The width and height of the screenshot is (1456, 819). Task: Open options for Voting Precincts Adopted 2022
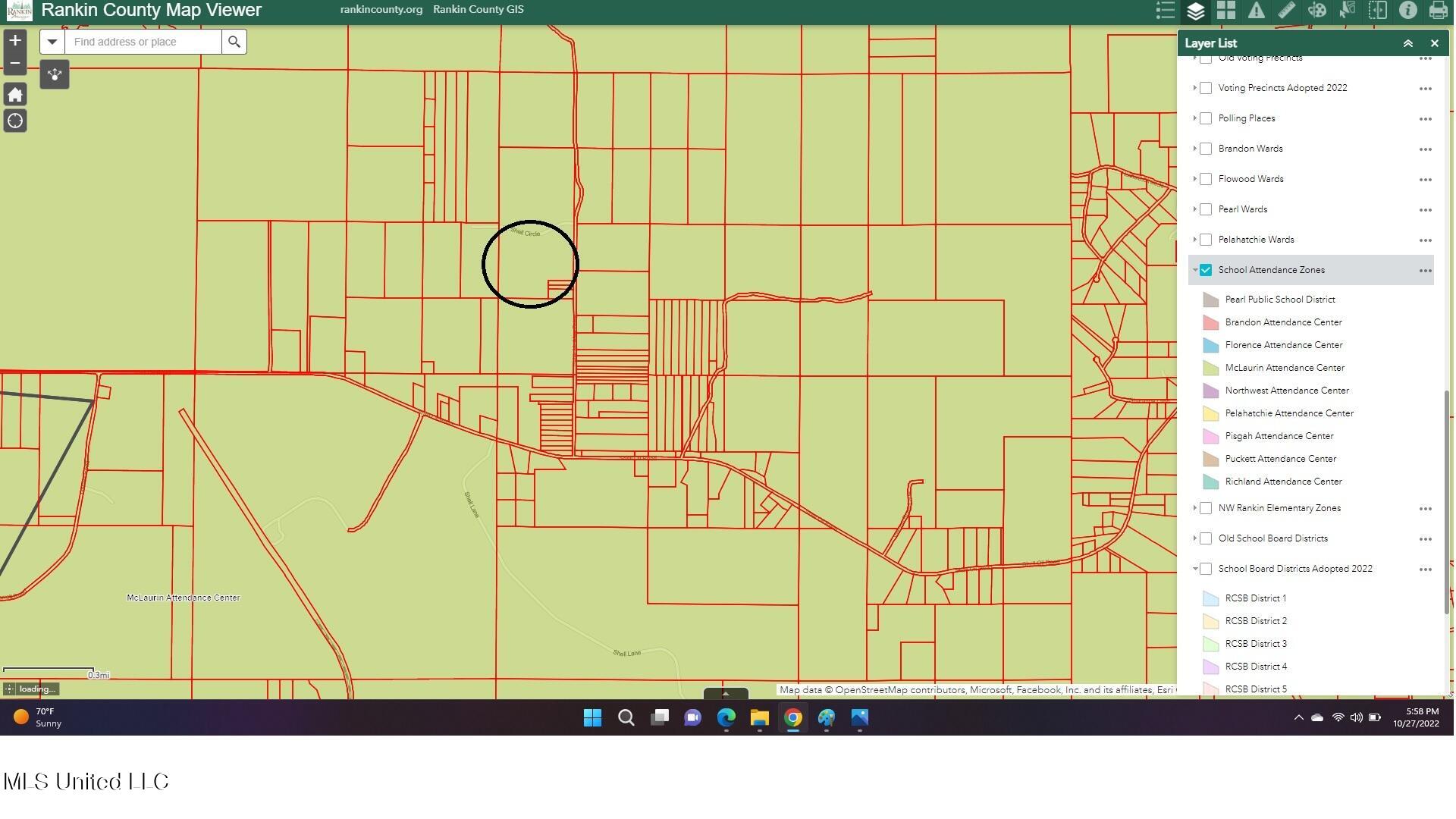click(1426, 89)
